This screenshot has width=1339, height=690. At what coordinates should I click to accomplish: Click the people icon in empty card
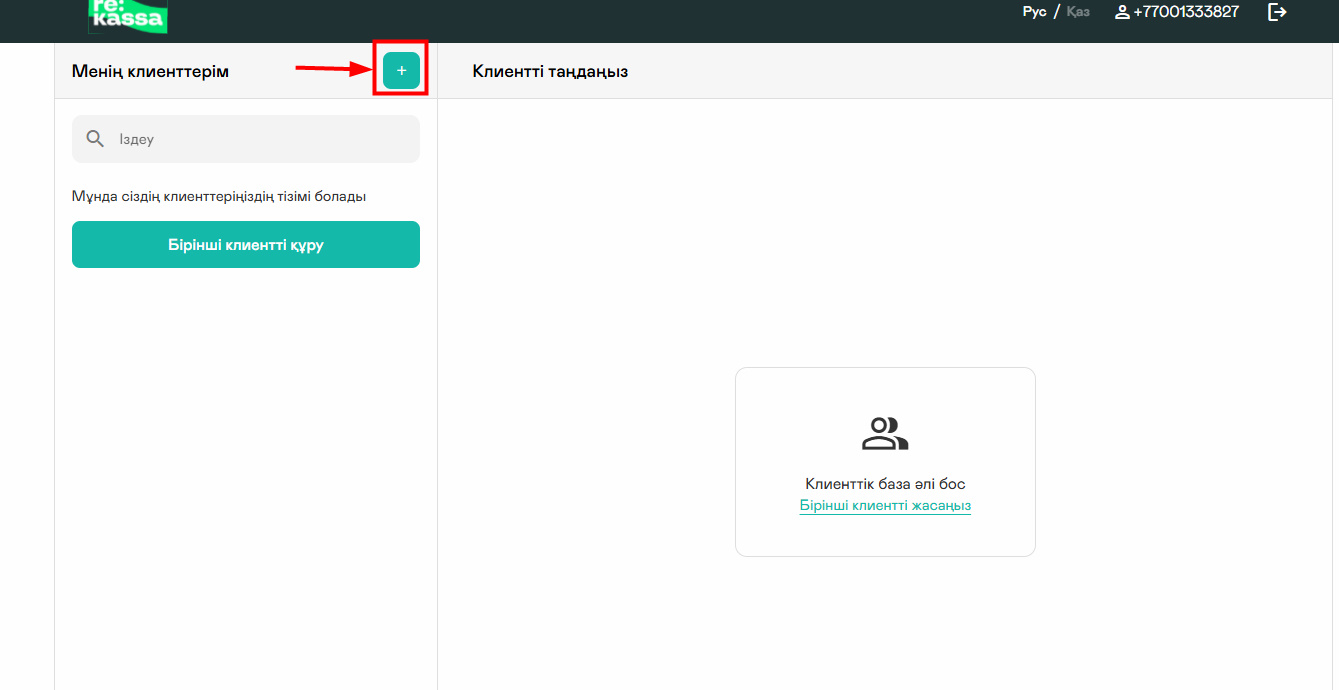[885, 433]
